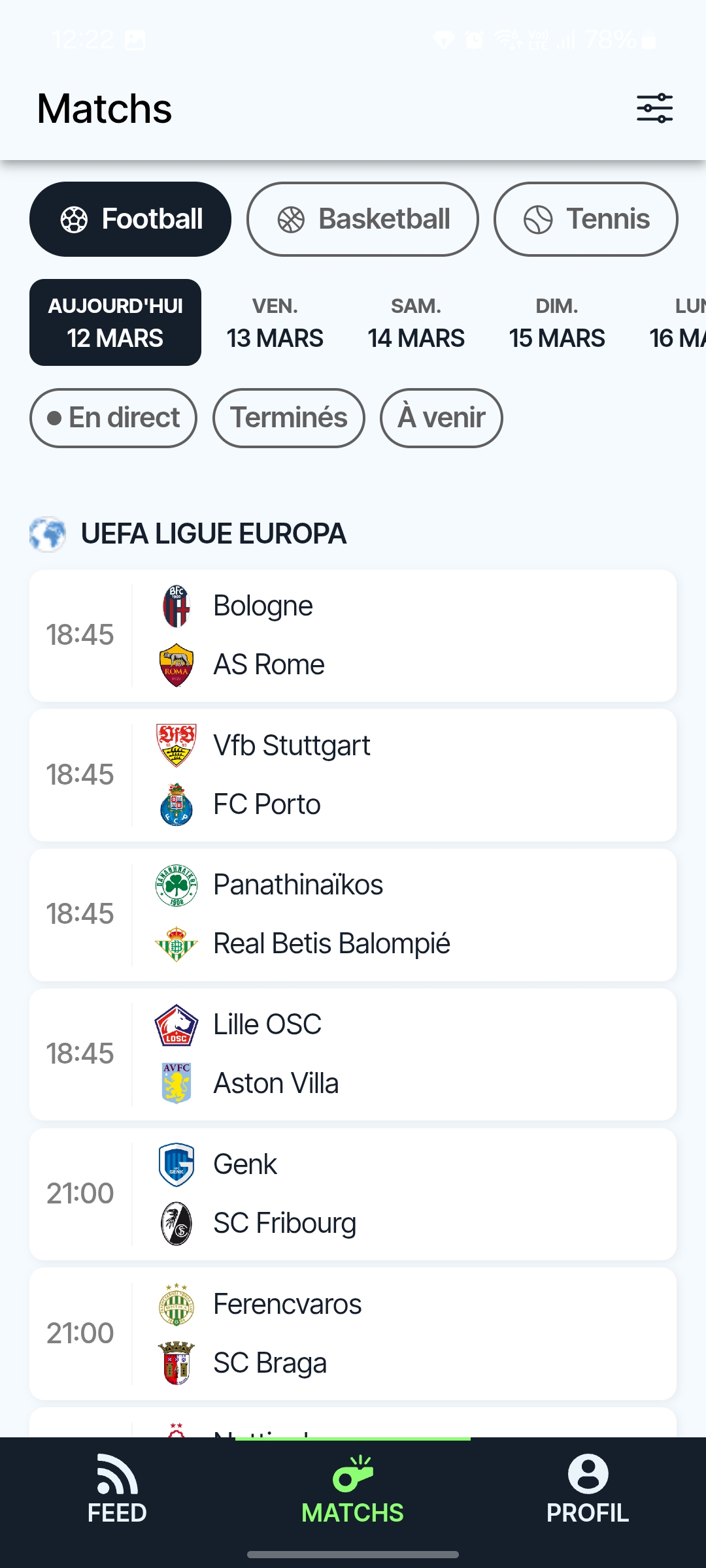This screenshot has height=1568, width=706.
Task: Tap the Aston Villa crest
Action: pos(176,1083)
